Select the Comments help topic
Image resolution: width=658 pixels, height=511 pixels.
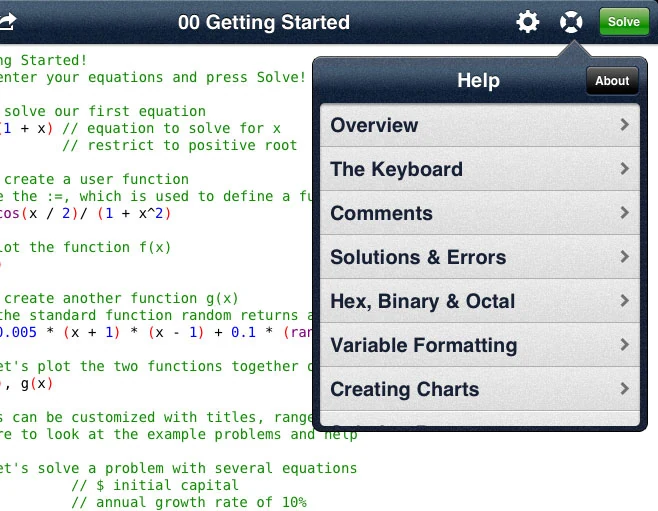click(x=480, y=213)
